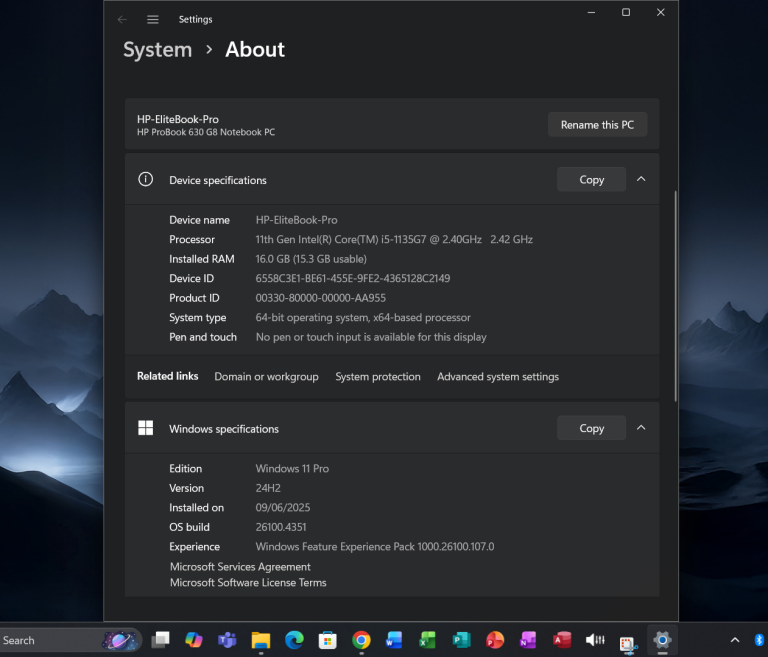
Task: Open Advanced system settings link
Action: 497,377
